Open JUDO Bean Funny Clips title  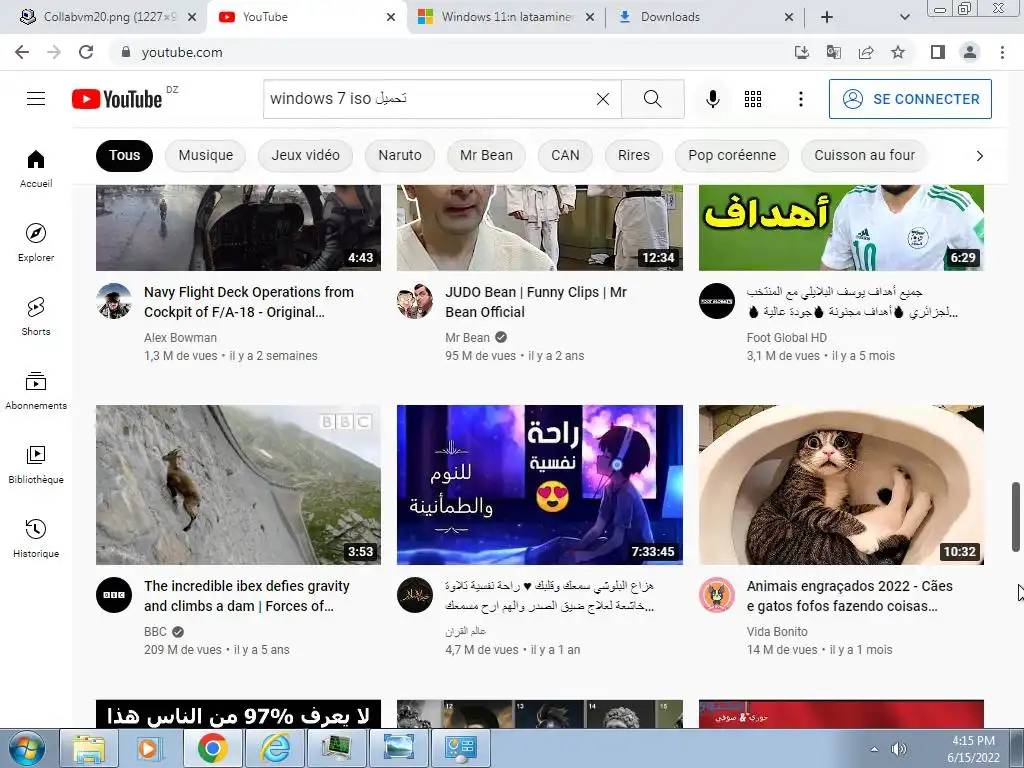pyautogui.click(x=536, y=302)
